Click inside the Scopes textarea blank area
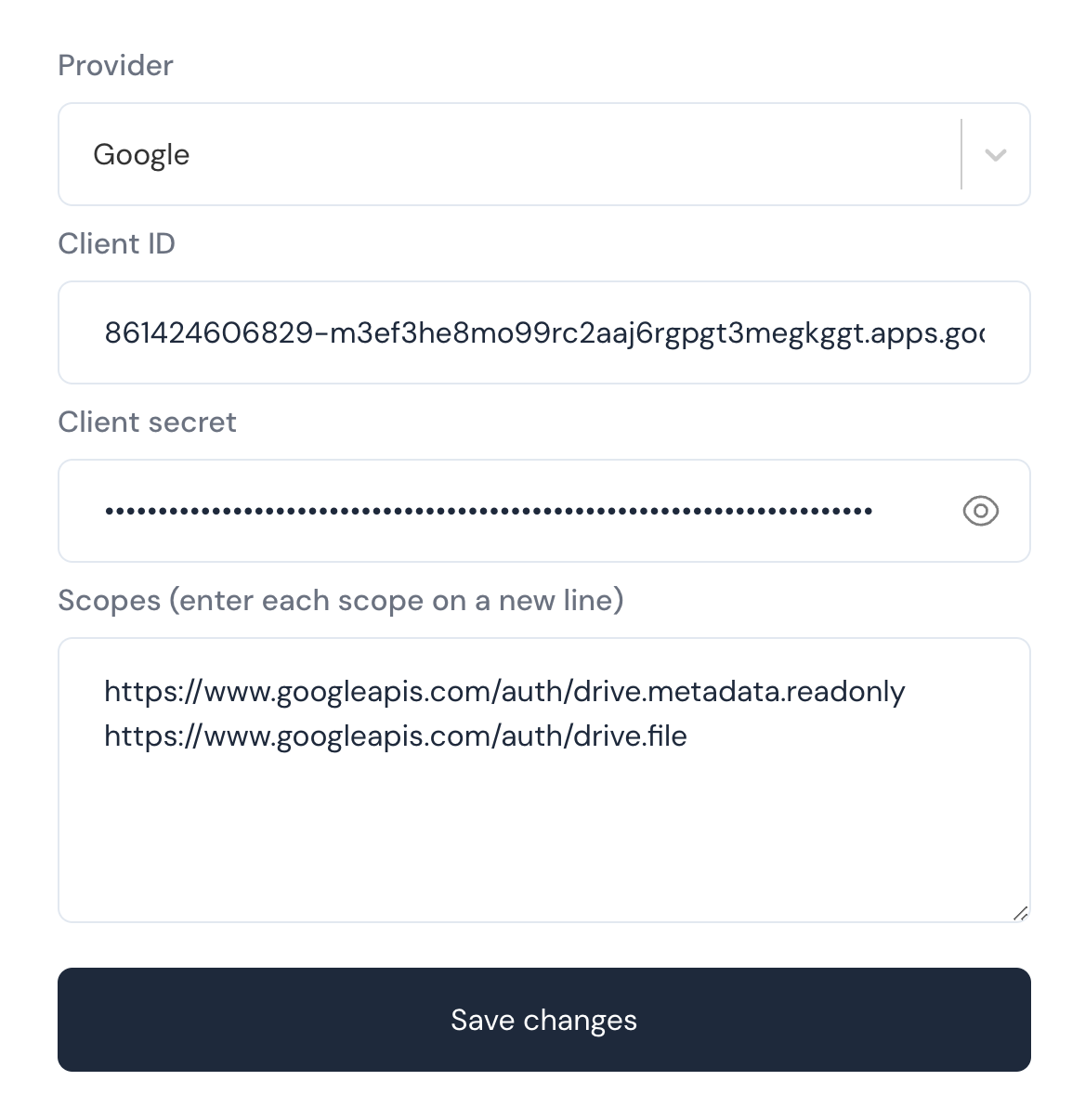 (x=543, y=836)
